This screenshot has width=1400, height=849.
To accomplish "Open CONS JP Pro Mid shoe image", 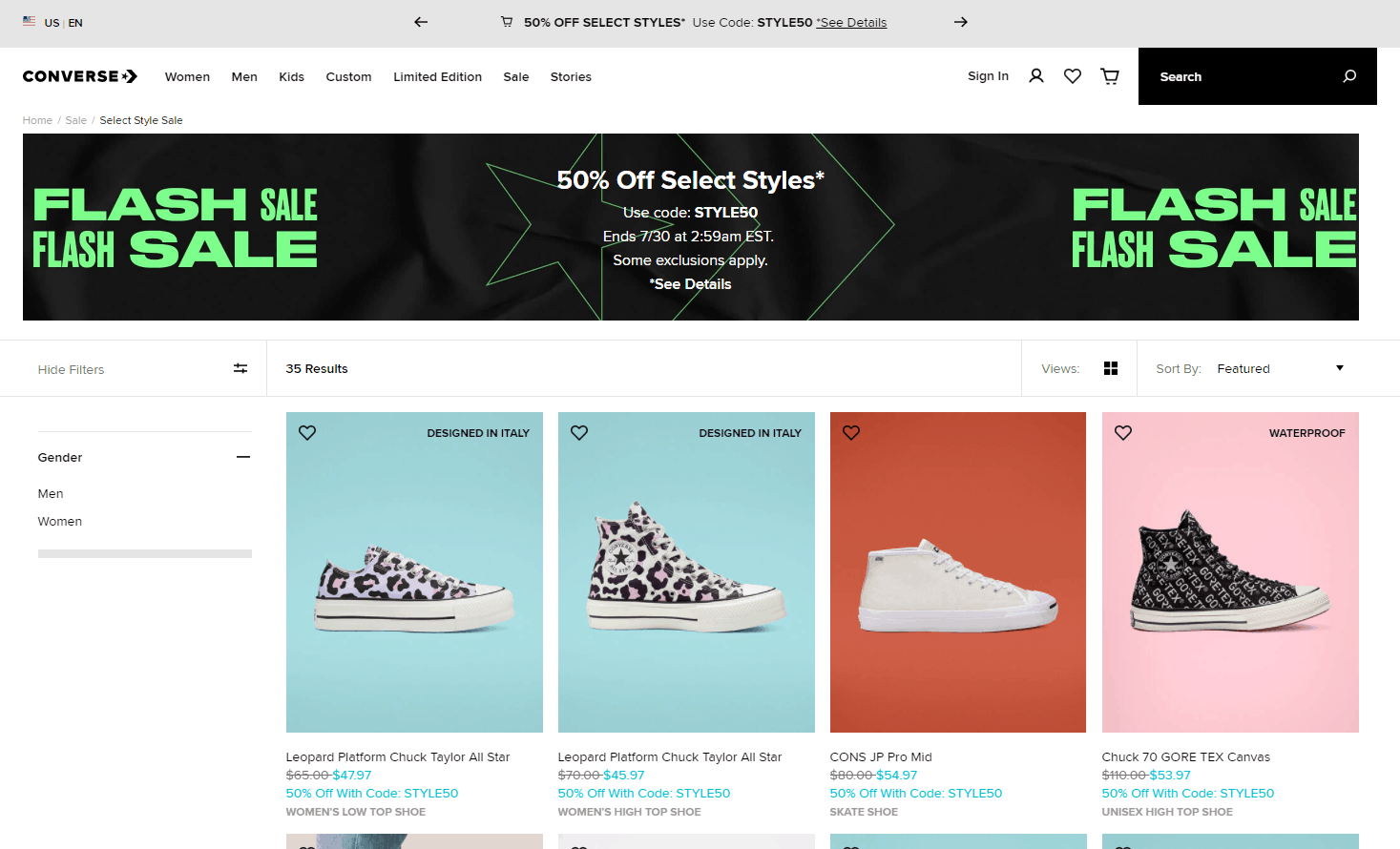I will 958,572.
